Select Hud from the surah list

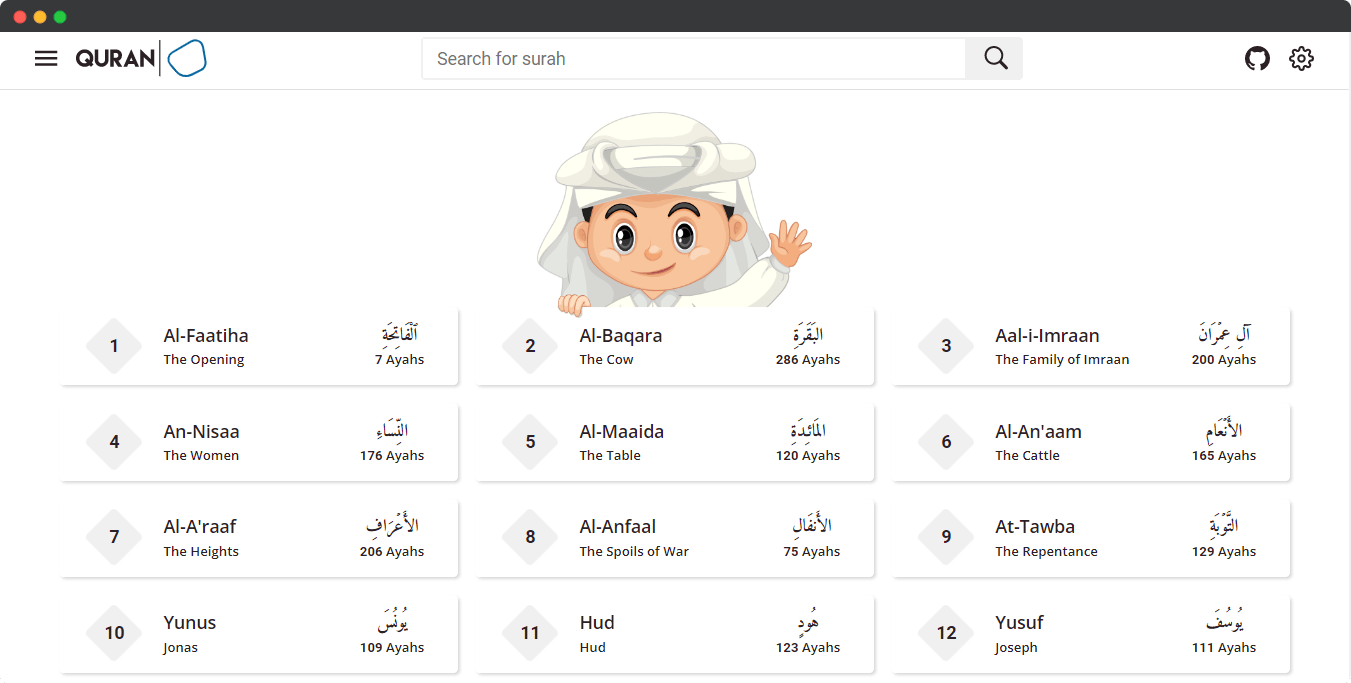coord(675,633)
